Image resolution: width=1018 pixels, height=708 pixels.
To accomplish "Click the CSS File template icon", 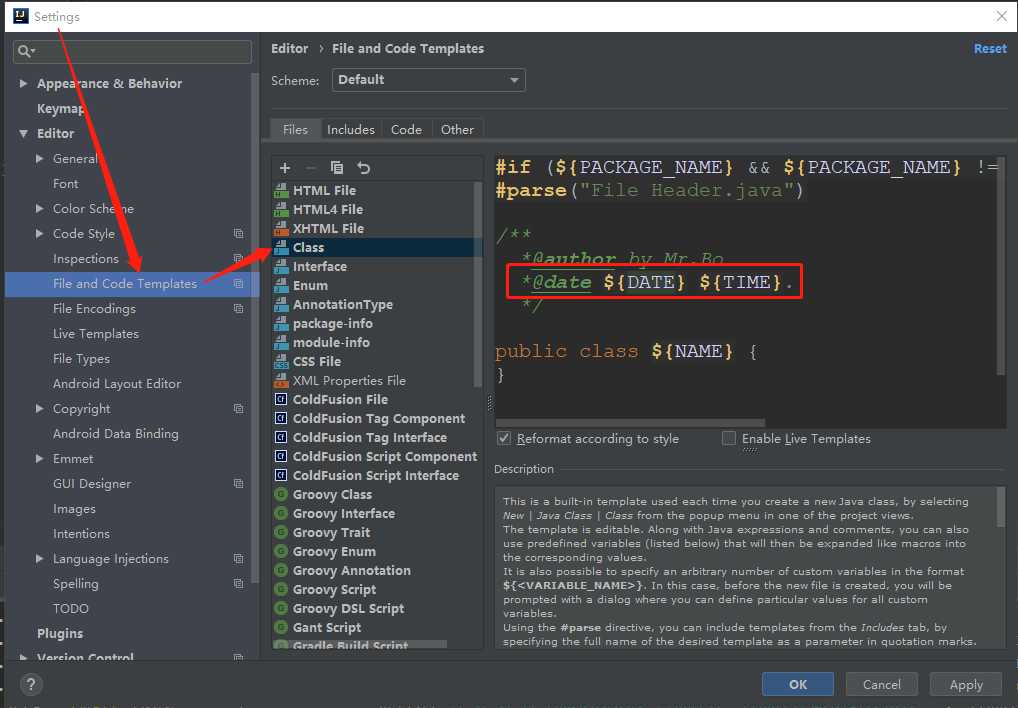I will (281, 361).
